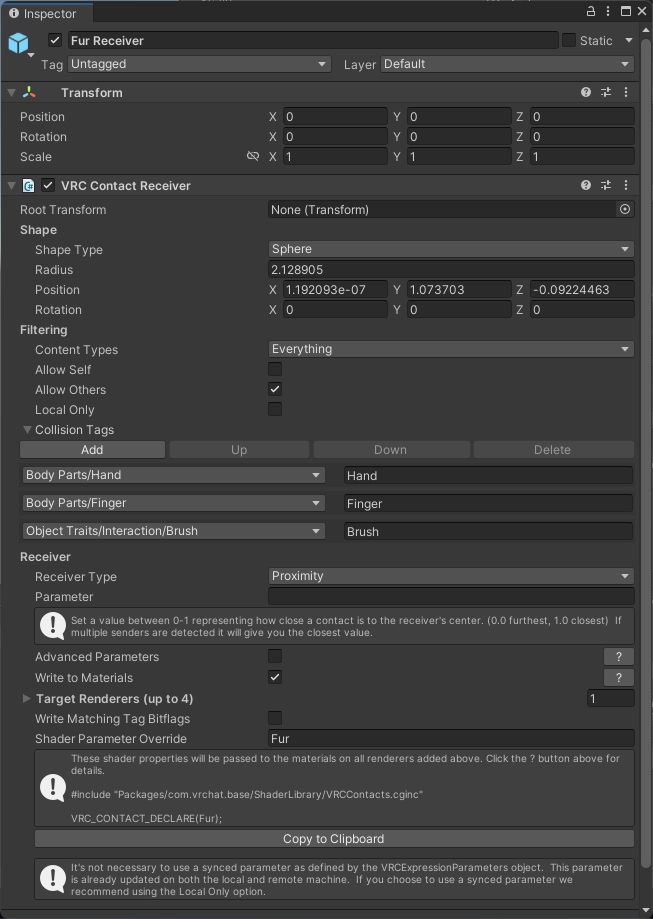Viewport: 653px width, 919px height.
Task: Click the Down button for tags
Action: click(390, 450)
